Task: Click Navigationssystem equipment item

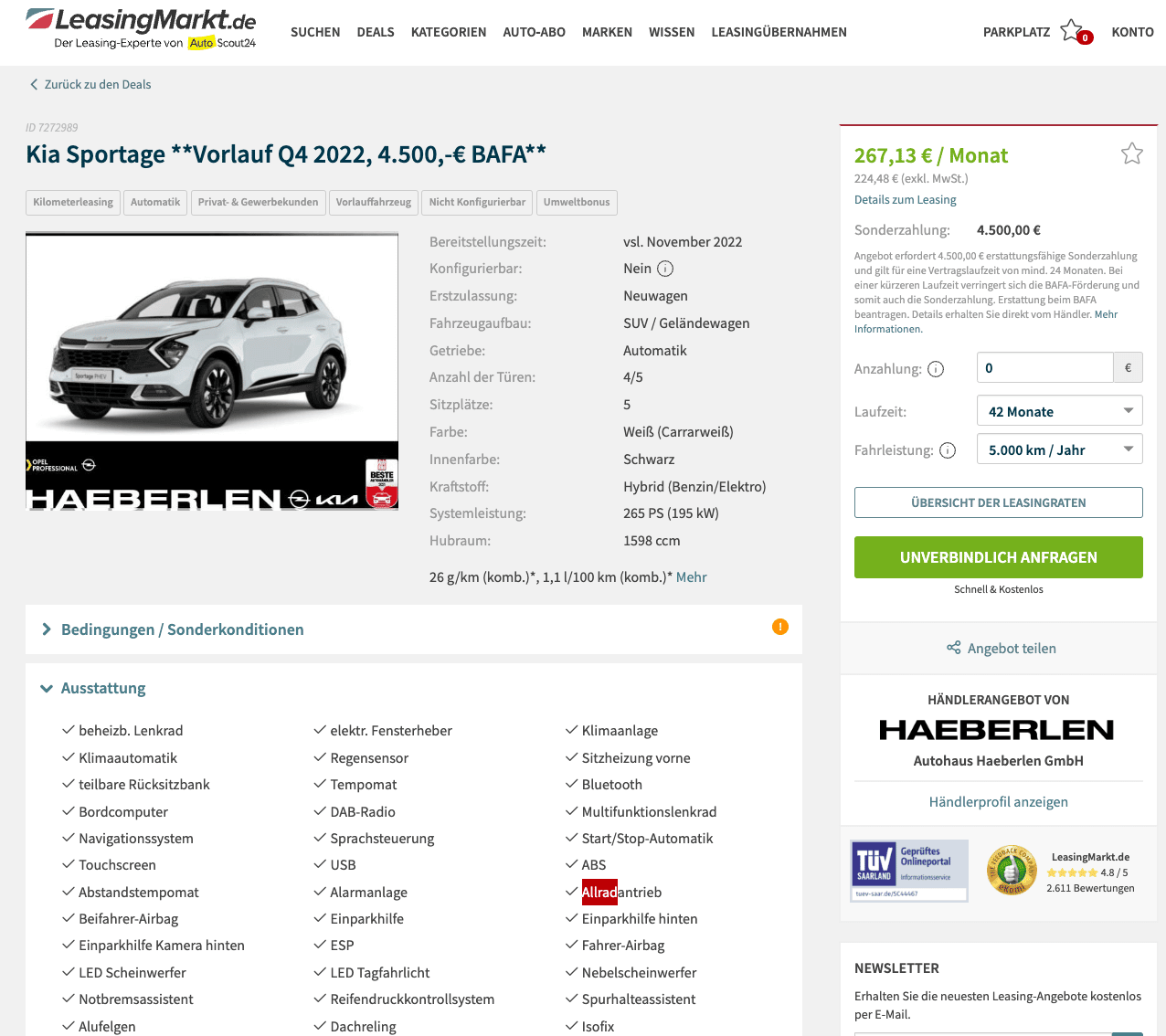Action: tap(136, 839)
